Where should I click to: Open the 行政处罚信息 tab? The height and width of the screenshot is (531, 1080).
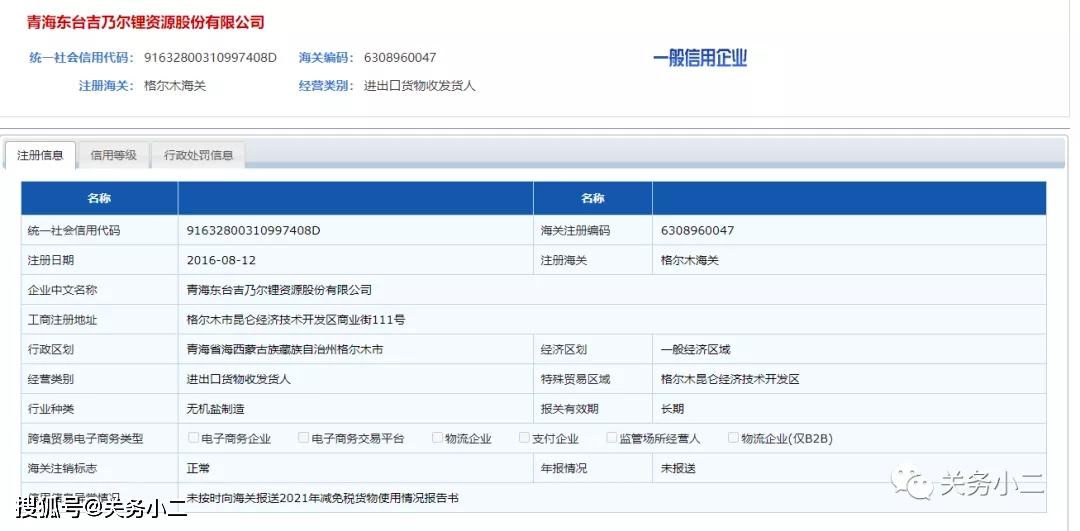[198, 155]
